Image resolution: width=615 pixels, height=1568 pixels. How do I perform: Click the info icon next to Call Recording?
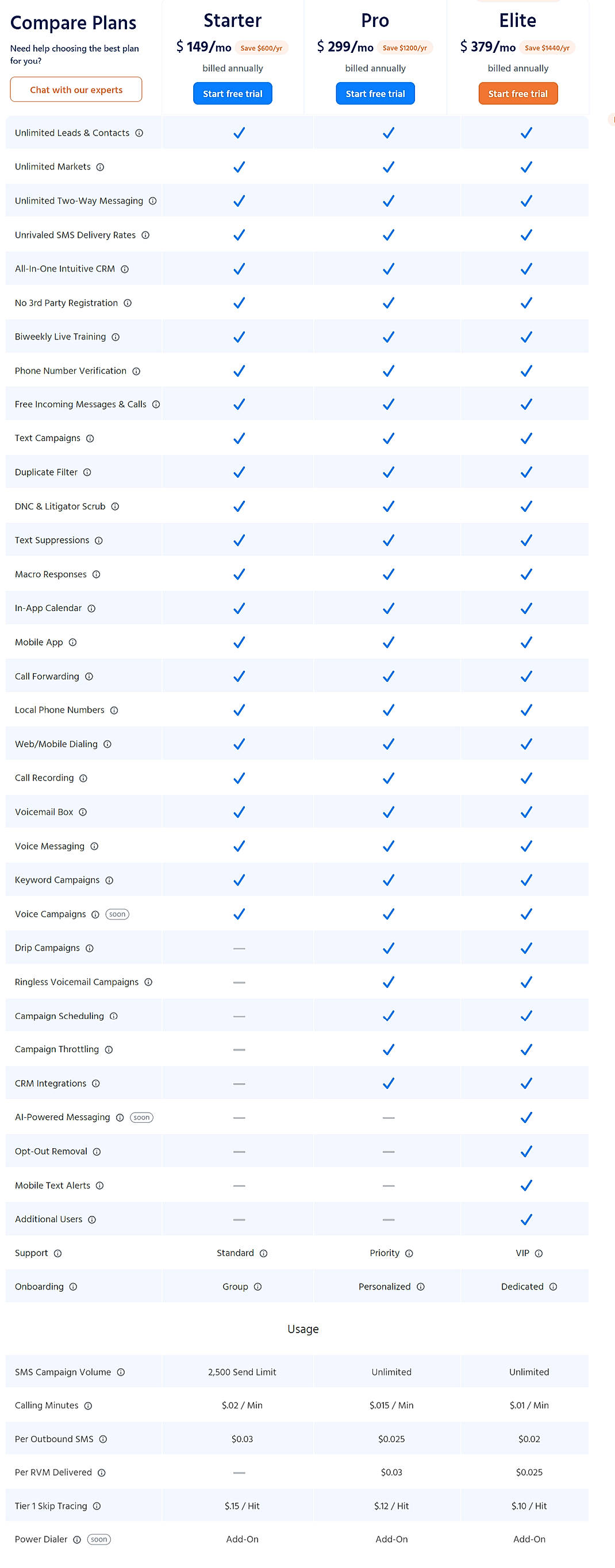pyautogui.click(x=83, y=778)
